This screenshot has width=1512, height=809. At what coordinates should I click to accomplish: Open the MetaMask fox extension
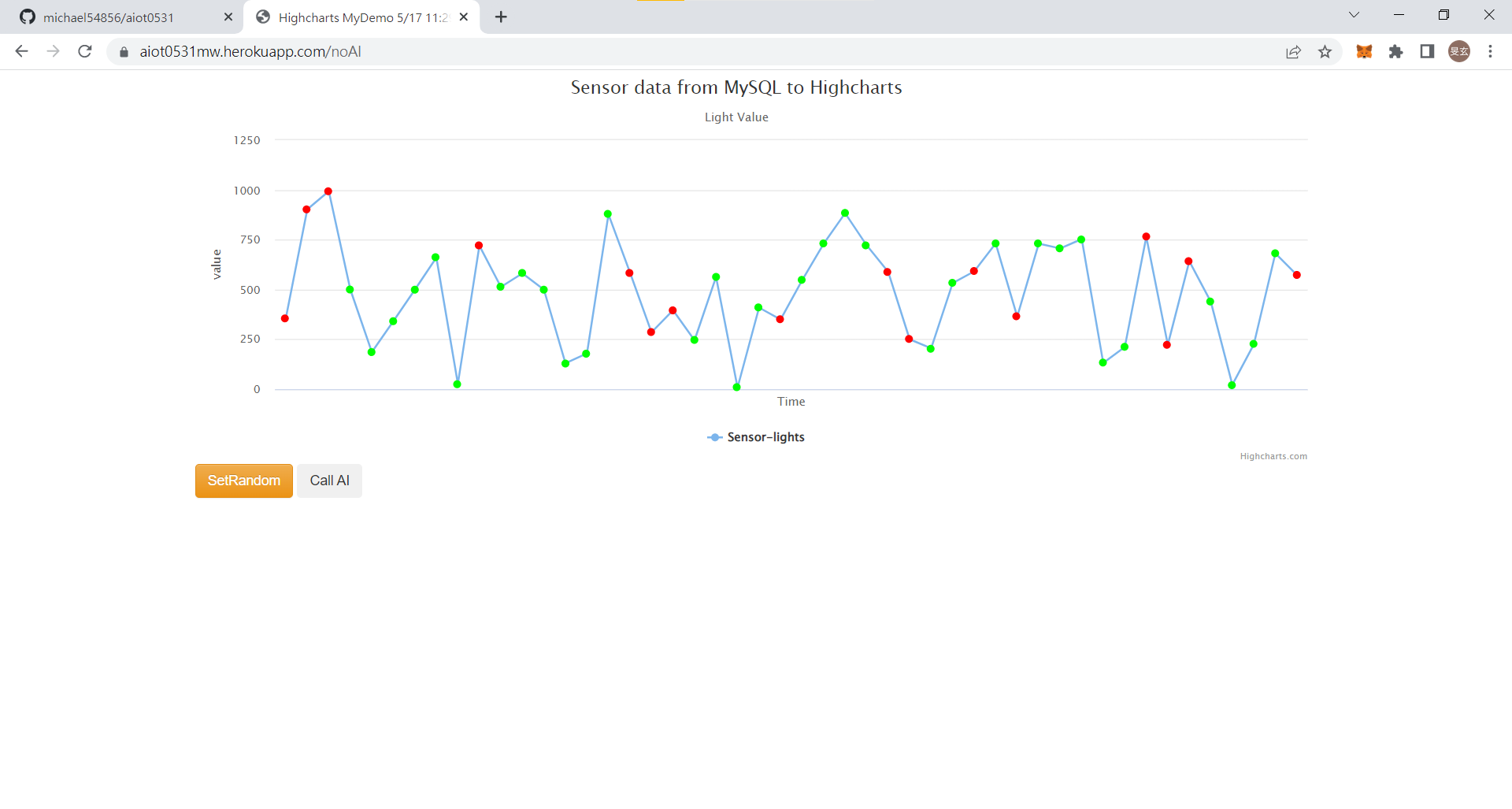pos(1364,52)
